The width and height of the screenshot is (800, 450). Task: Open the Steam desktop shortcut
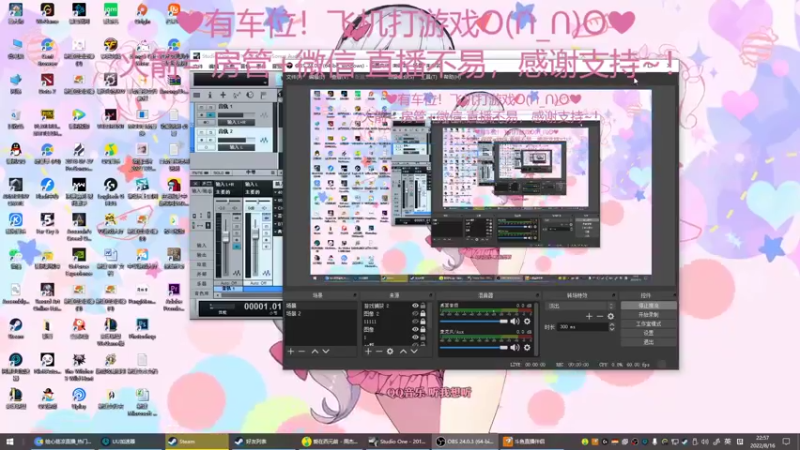click(15, 329)
